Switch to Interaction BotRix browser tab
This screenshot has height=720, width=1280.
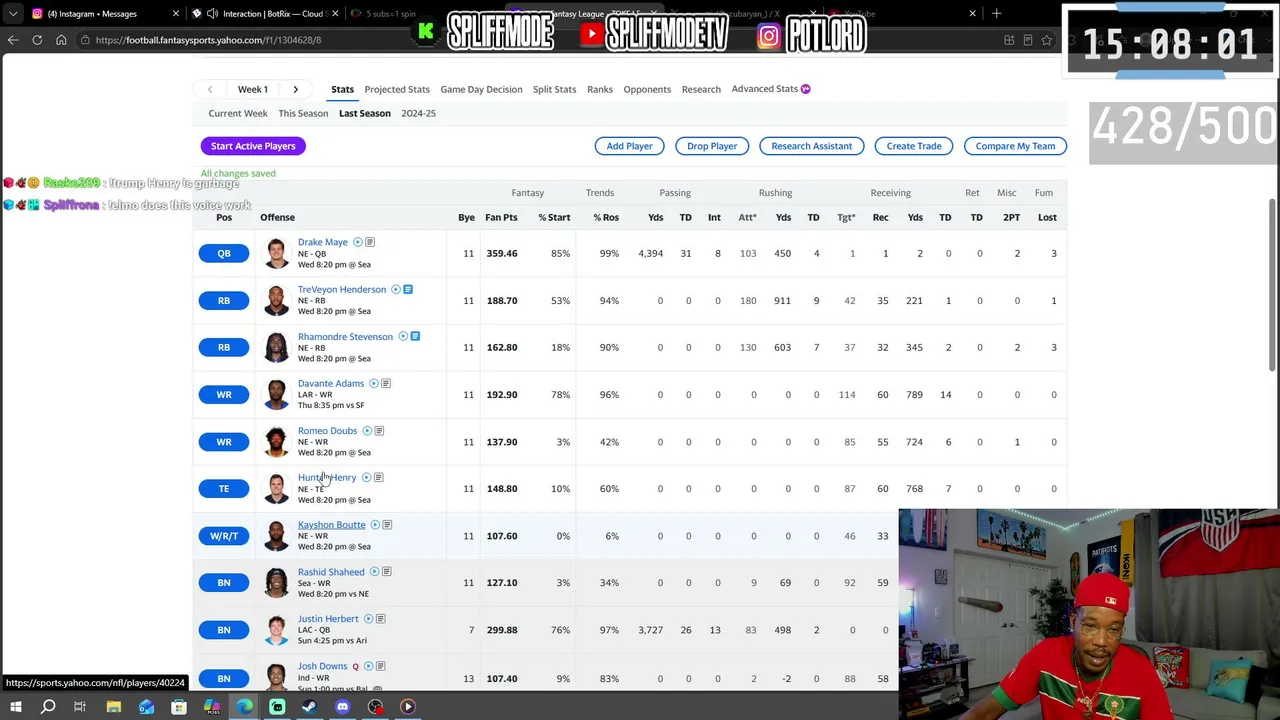(264, 14)
